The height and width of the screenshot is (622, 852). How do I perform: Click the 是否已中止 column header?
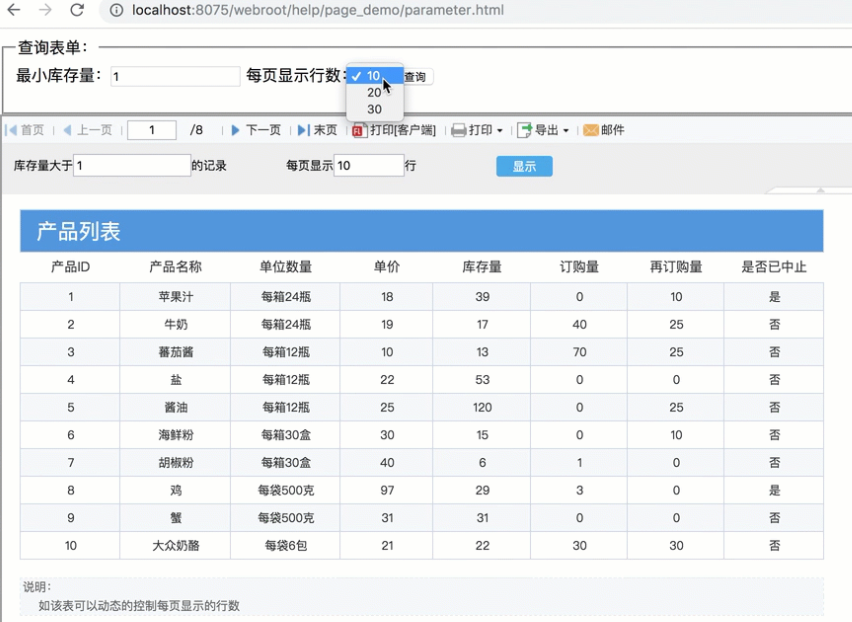click(774, 267)
